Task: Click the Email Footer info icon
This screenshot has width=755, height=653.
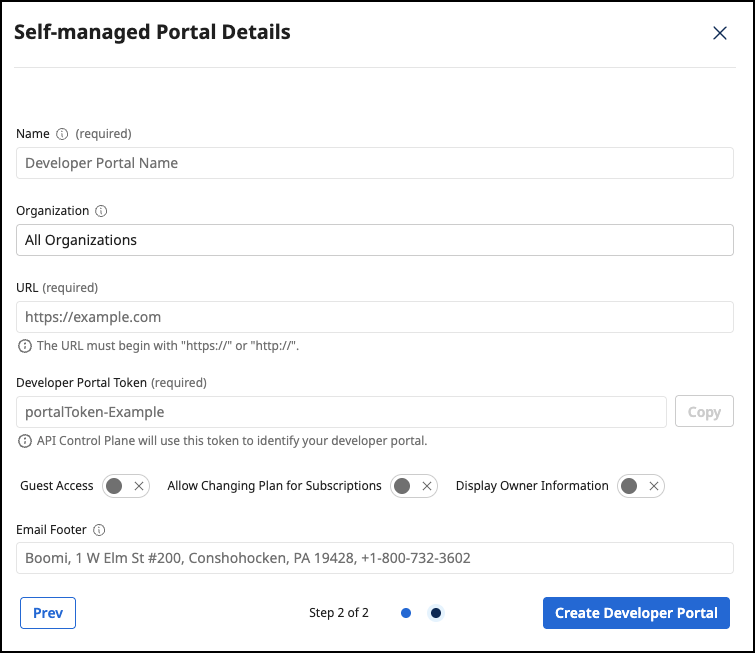Action: point(99,531)
